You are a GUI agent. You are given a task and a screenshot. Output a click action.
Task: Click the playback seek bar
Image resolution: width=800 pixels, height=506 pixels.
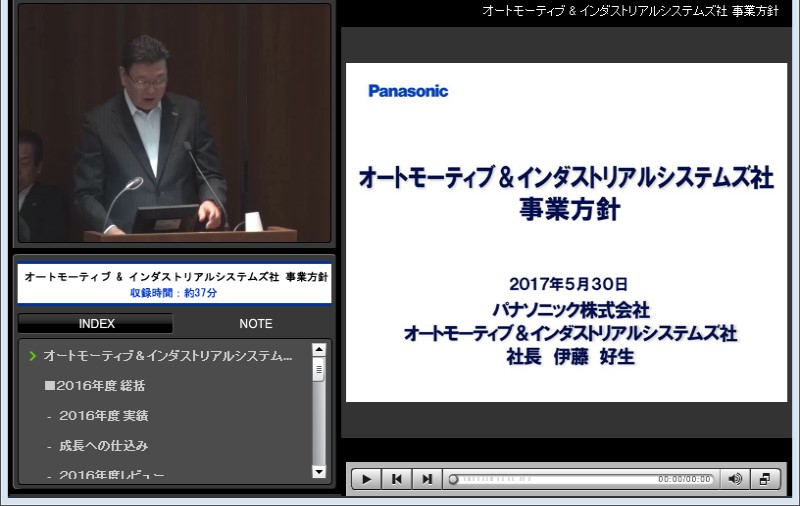[x=550, y=479]
